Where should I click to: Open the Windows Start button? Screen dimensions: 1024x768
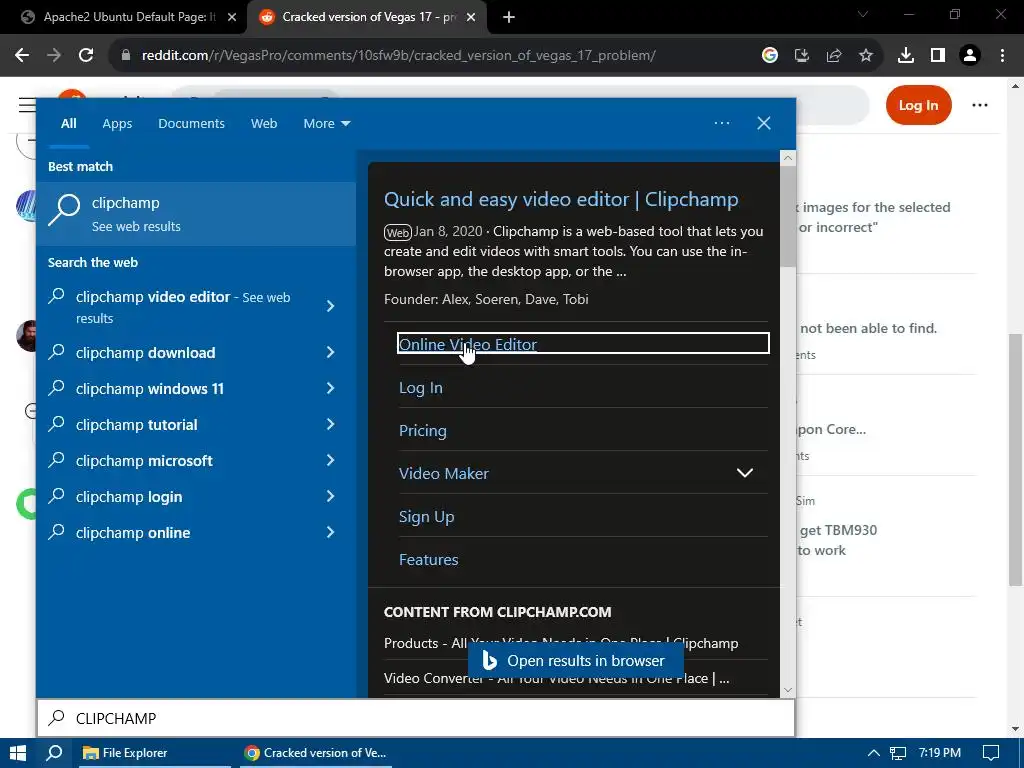click(x=18, y=753)
